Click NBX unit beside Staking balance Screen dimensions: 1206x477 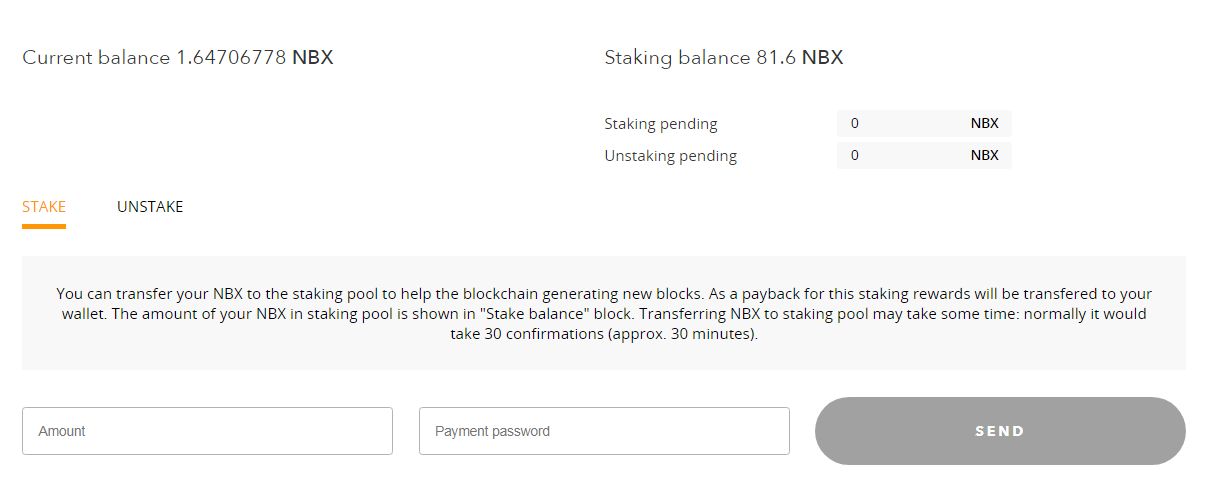click(x=823, y=58)
